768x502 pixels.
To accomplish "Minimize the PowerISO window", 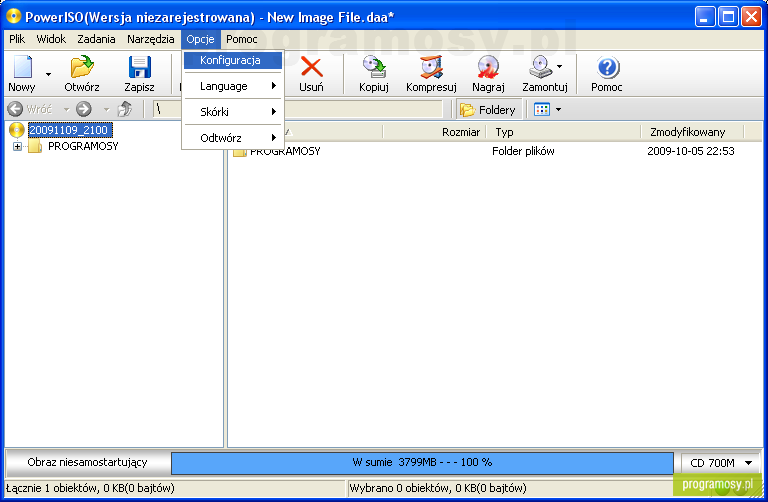I will (704, 17).
